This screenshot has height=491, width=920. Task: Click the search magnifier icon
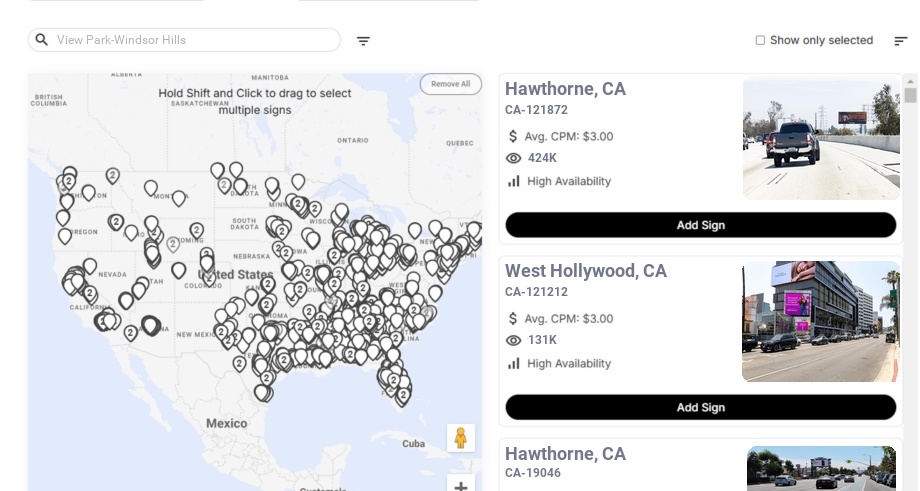click(41, 40)
